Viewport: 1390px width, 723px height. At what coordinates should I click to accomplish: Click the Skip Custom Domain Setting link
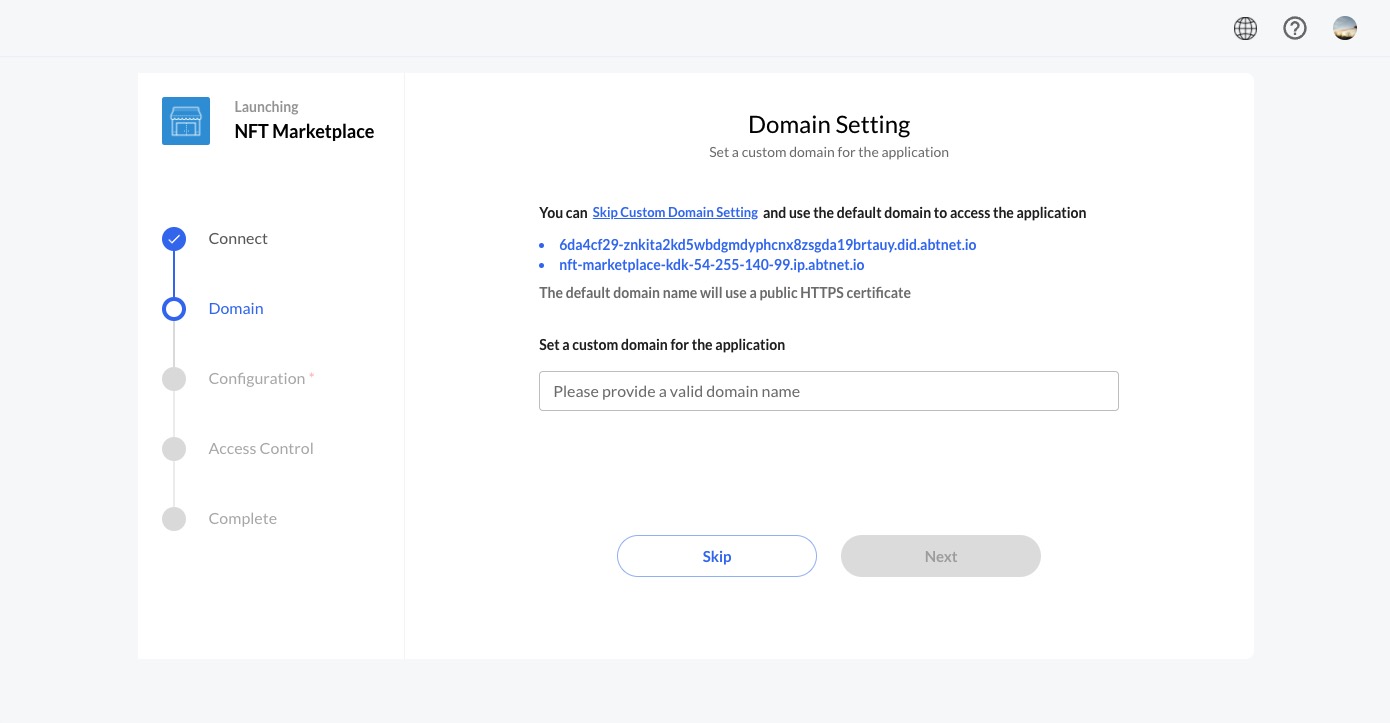click(x=675, y=212)
